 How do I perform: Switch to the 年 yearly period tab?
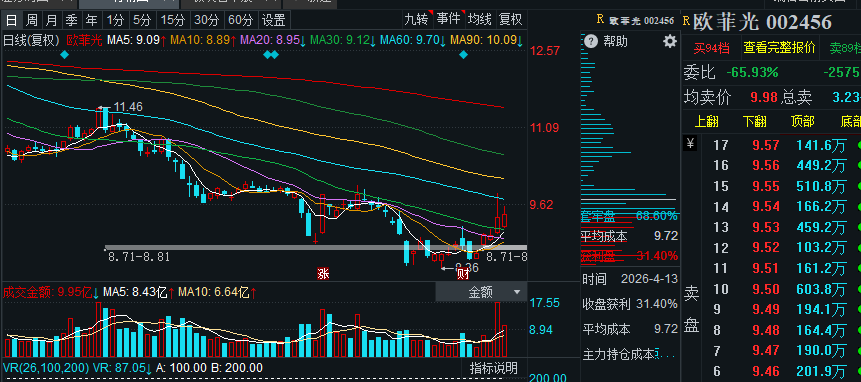[x=91, y=21]
